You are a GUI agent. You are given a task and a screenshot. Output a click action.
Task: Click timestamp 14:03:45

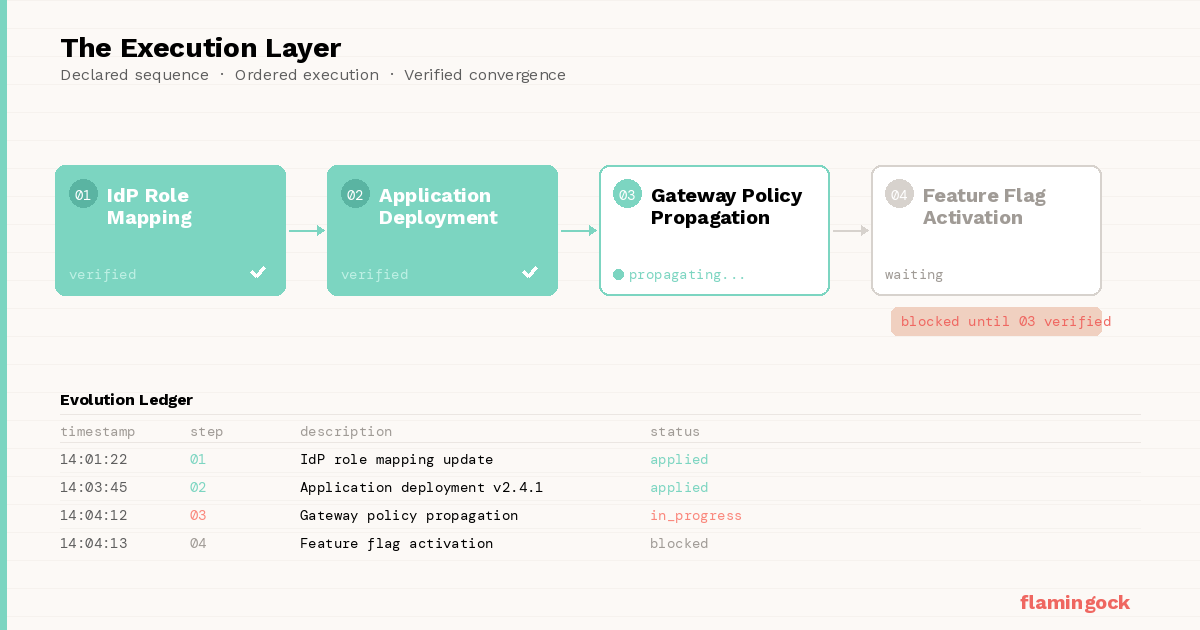(94, 488)
